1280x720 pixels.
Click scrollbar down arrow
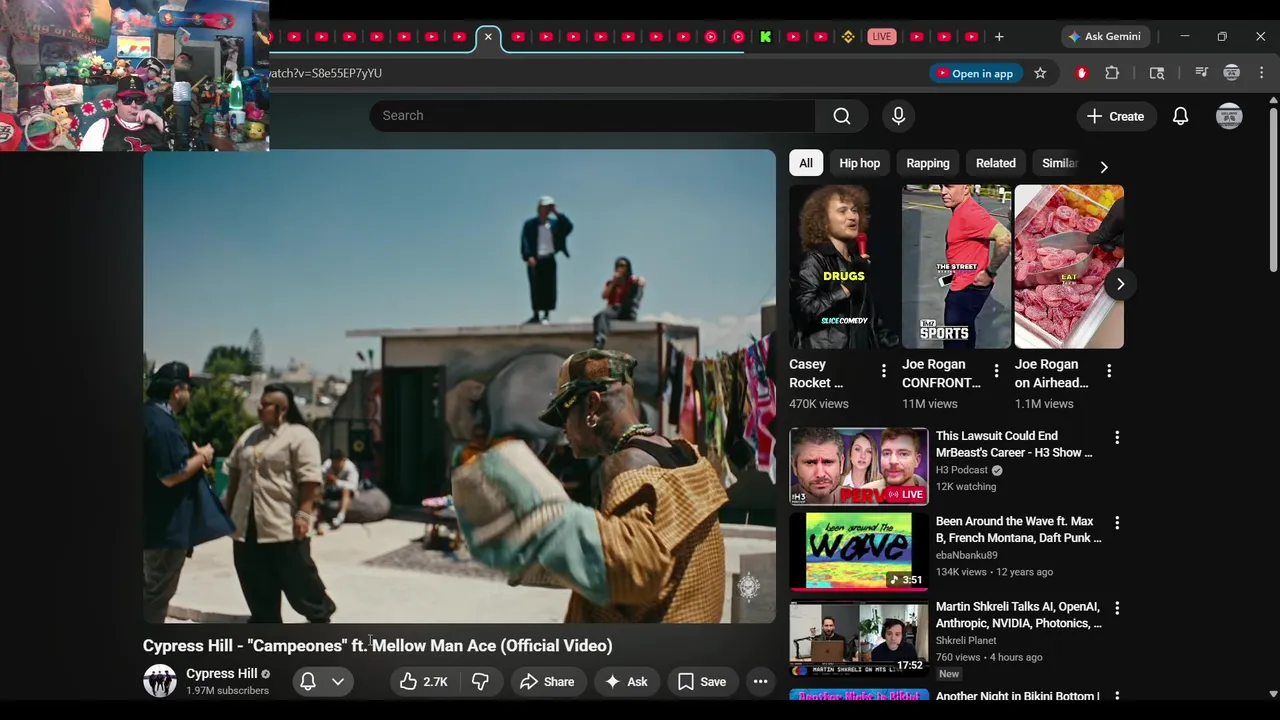(x=1273, y=693)
